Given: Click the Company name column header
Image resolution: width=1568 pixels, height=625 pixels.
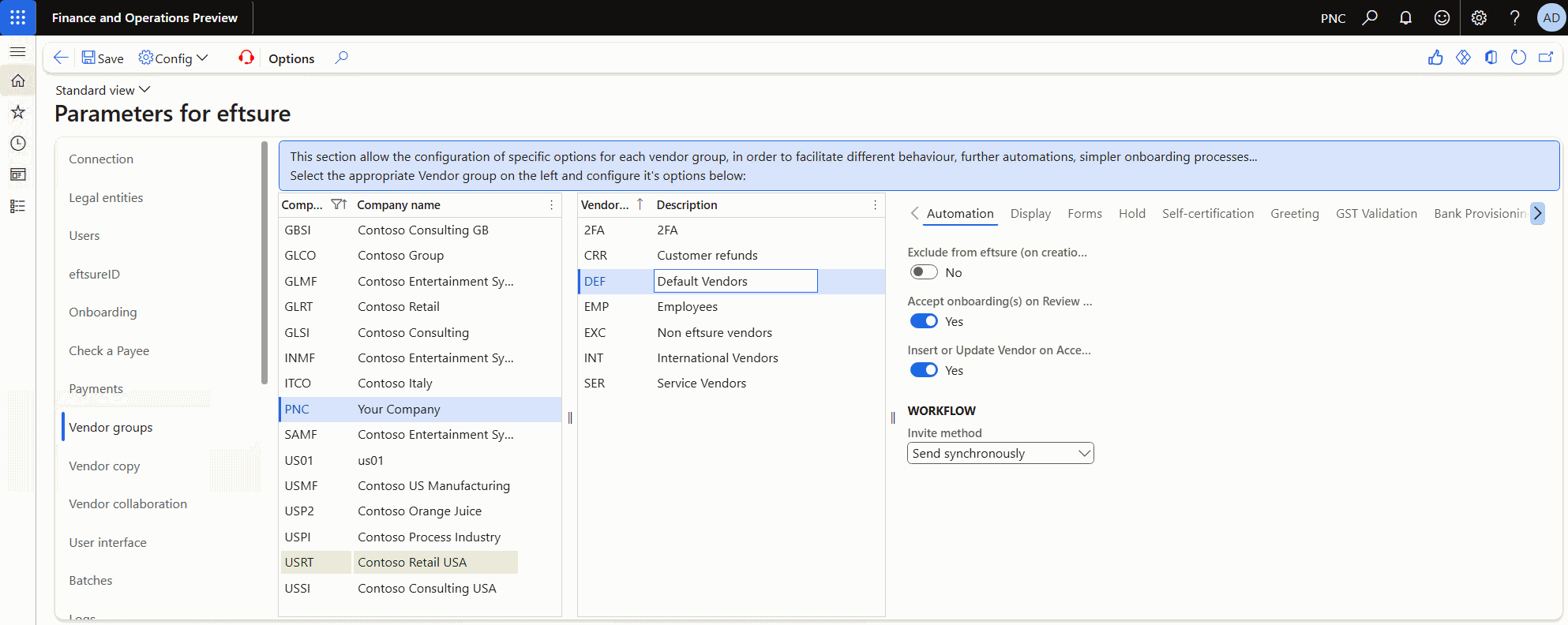Looking at the screenshot, I should pos(399,204).
